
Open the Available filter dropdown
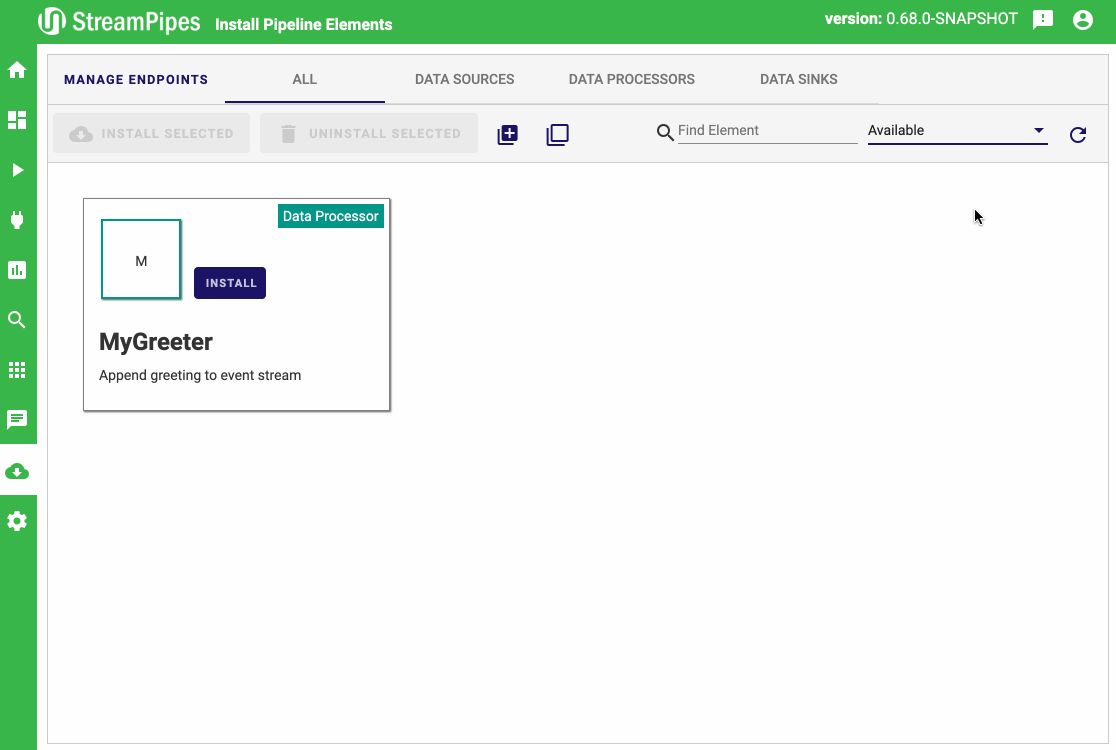click(x=957, y=131)
